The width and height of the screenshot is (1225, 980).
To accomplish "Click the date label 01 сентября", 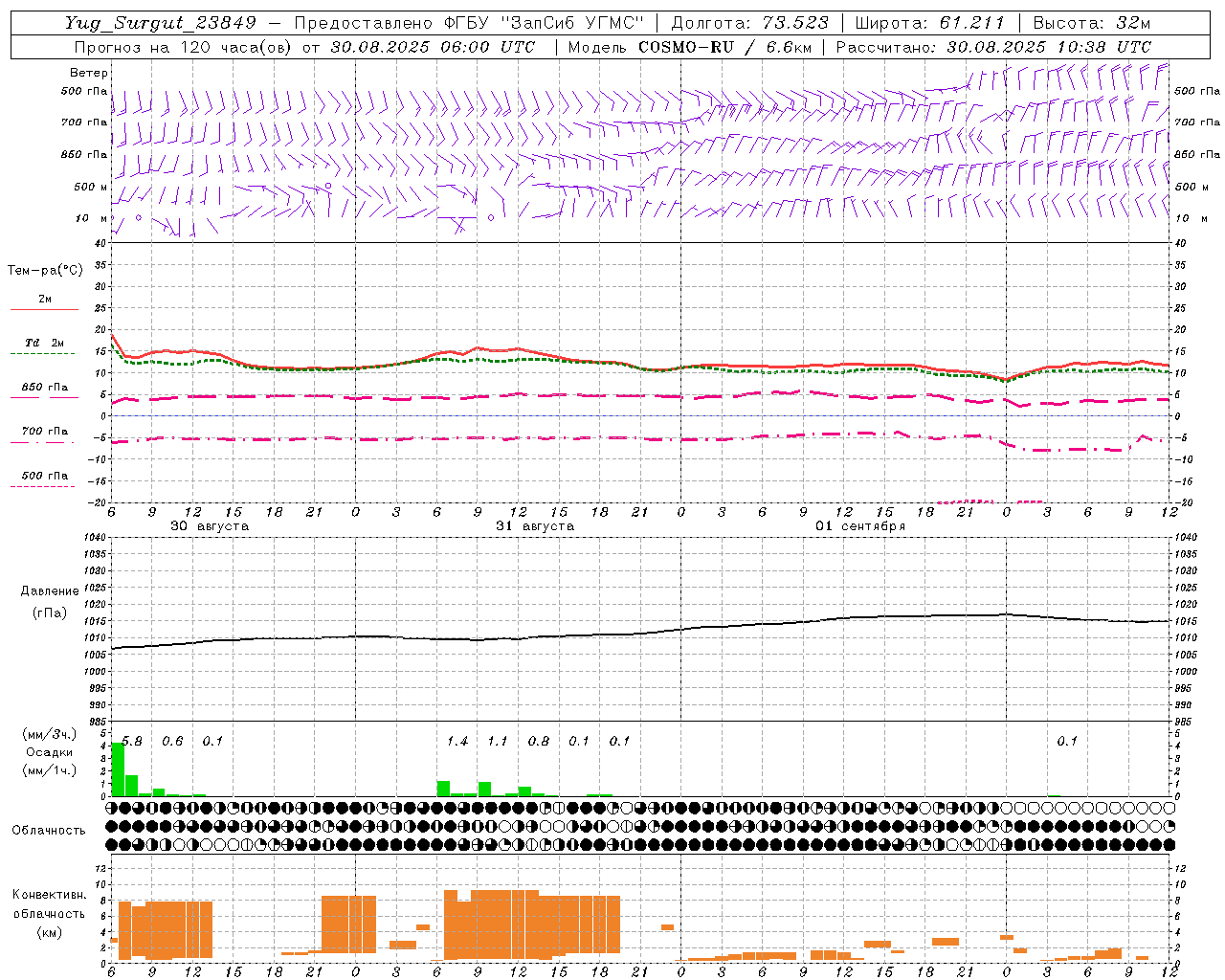I will pos(860,526).
